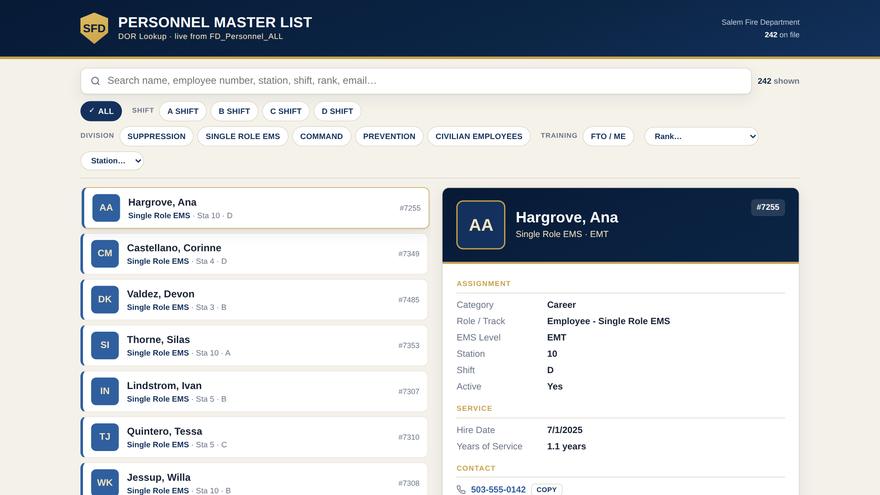Click employee number #7349 in list
Screen dimensions: 880x495
pos(409,254)
